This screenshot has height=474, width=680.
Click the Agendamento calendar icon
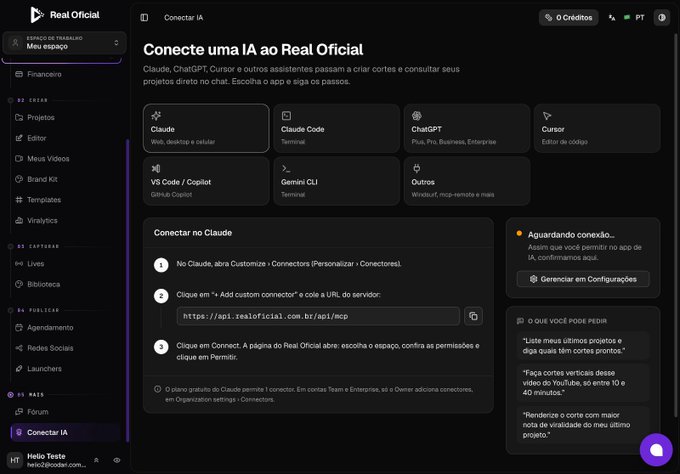click(19, 327)
